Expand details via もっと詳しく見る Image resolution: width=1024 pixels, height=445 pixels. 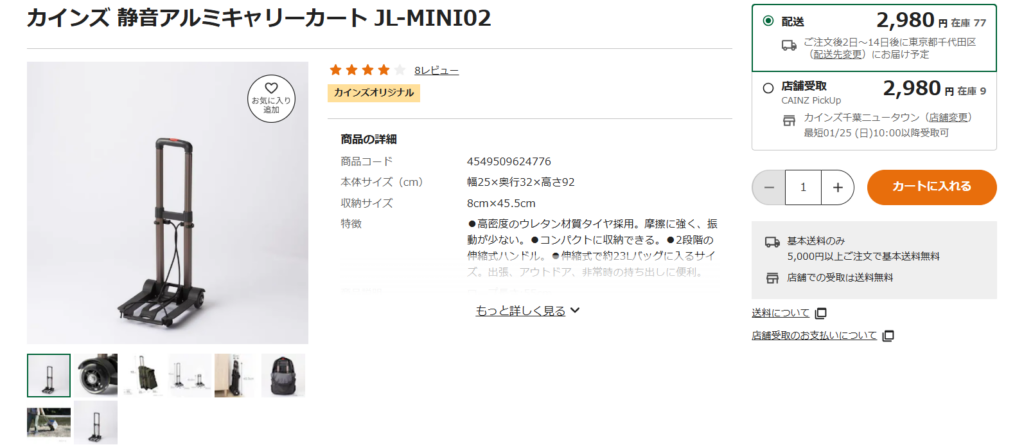pyautogui.click(x=528, y=311)
